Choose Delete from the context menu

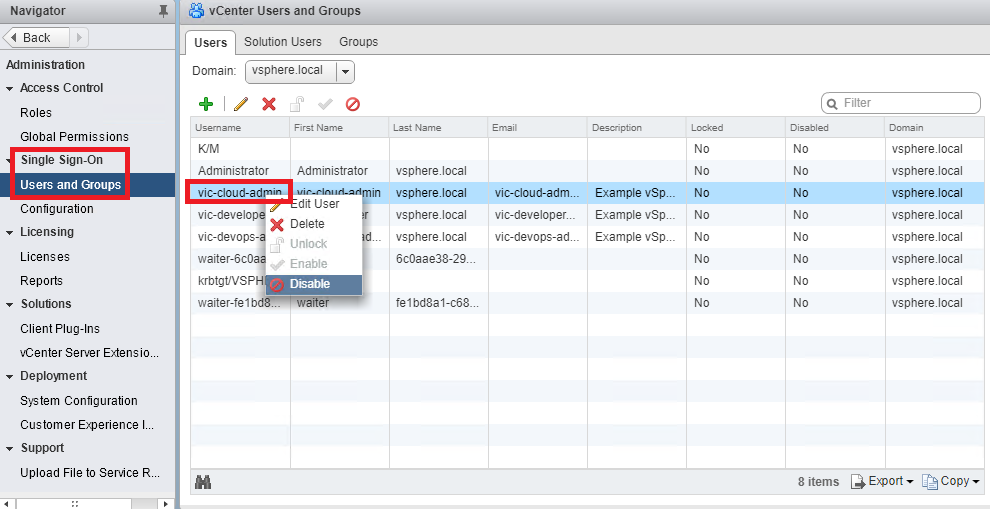point(307,224)
